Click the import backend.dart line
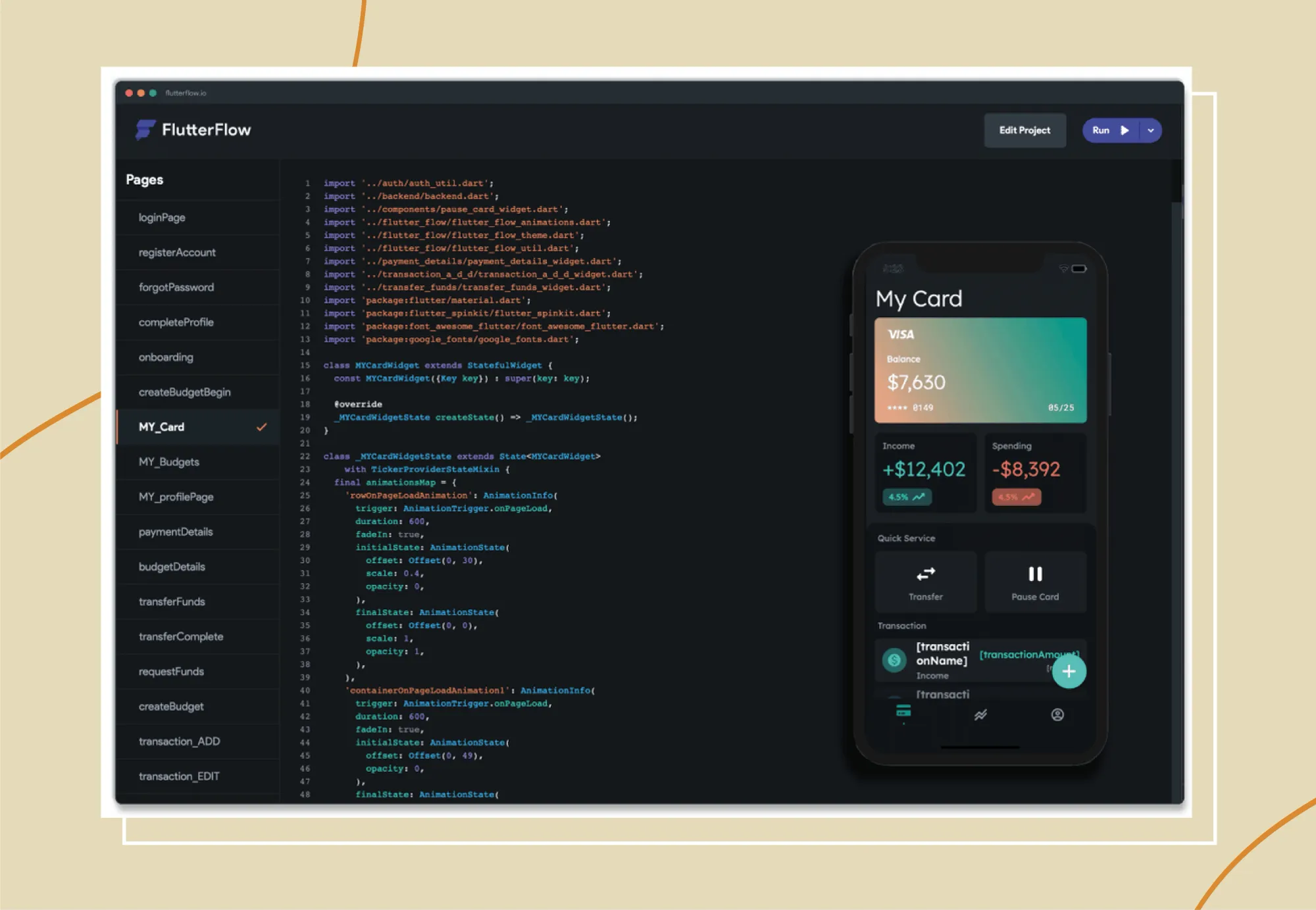This screenshot has height=910, width=1316. click(411, 196)
